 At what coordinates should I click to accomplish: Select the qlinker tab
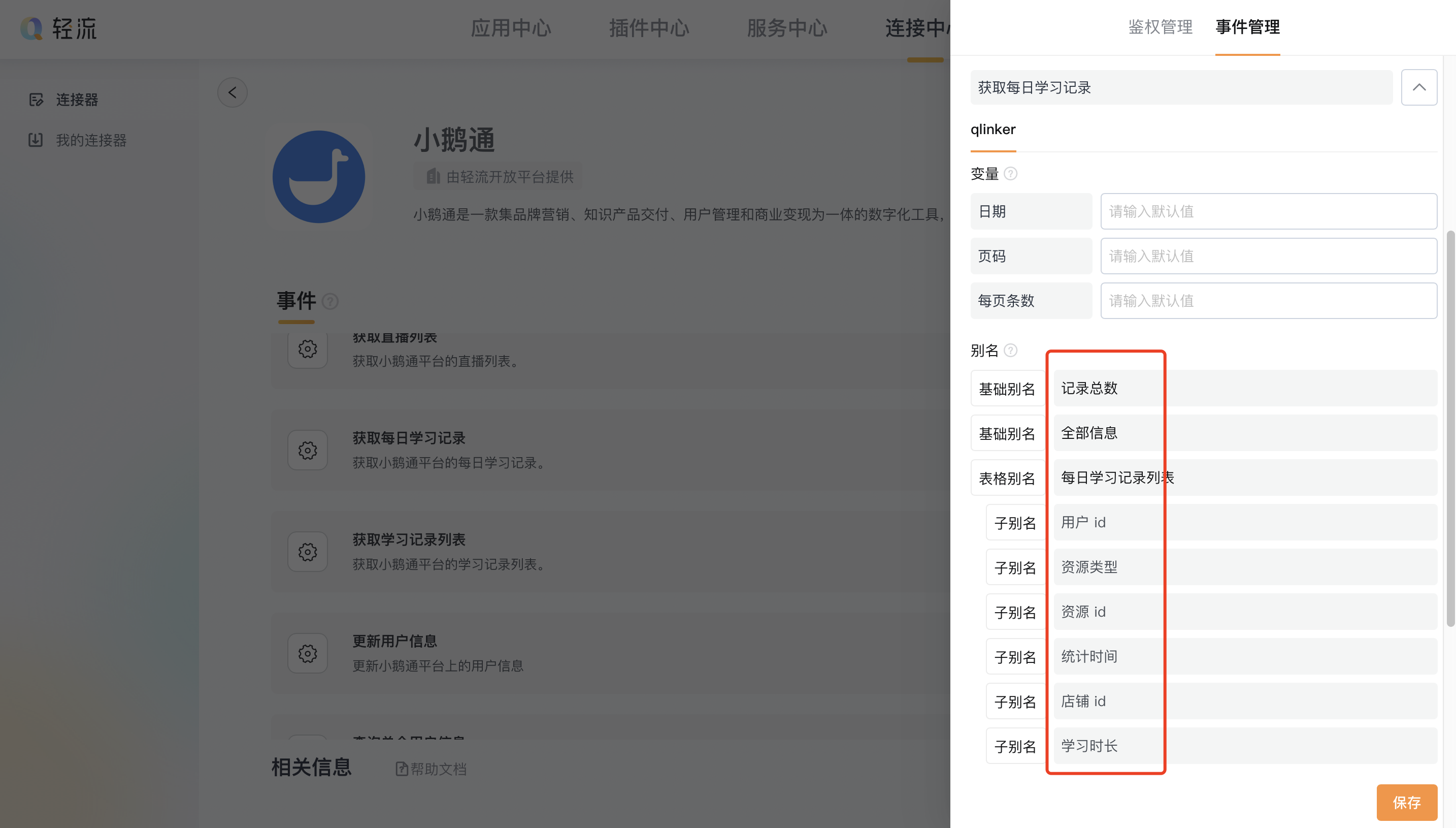[x=993, y=130]
